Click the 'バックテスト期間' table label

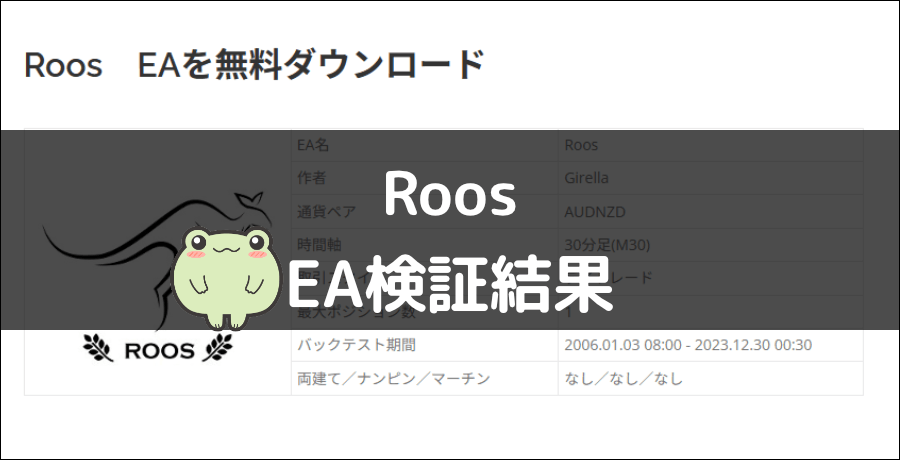(356, 345)
